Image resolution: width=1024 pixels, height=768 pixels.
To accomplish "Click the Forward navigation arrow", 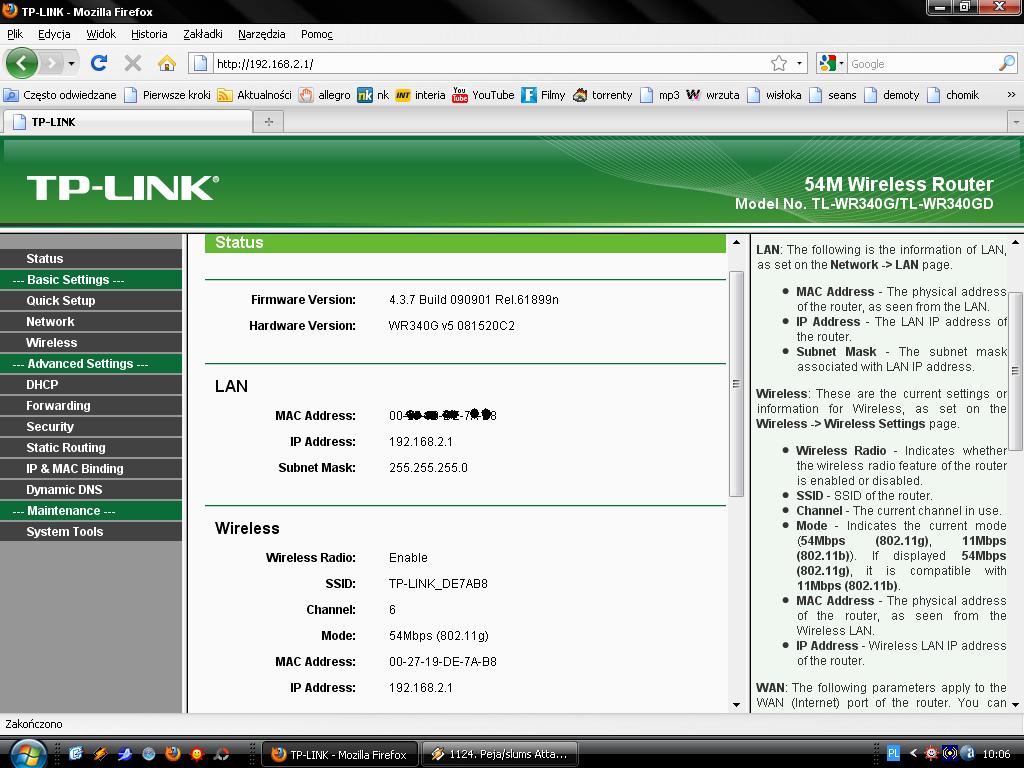I will pyautogui.click(x=51, y=63).
